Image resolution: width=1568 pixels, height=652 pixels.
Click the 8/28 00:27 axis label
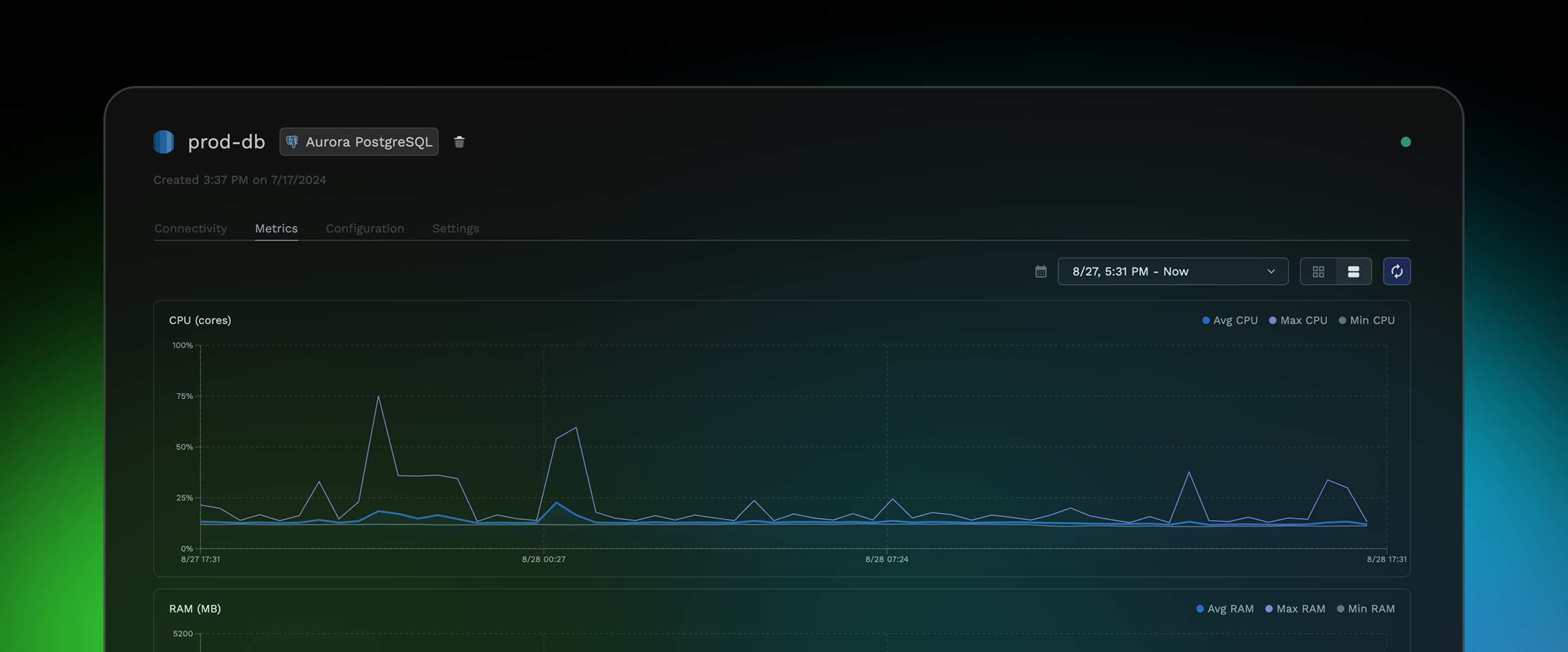pyautogui.click(x=543, y=559)
